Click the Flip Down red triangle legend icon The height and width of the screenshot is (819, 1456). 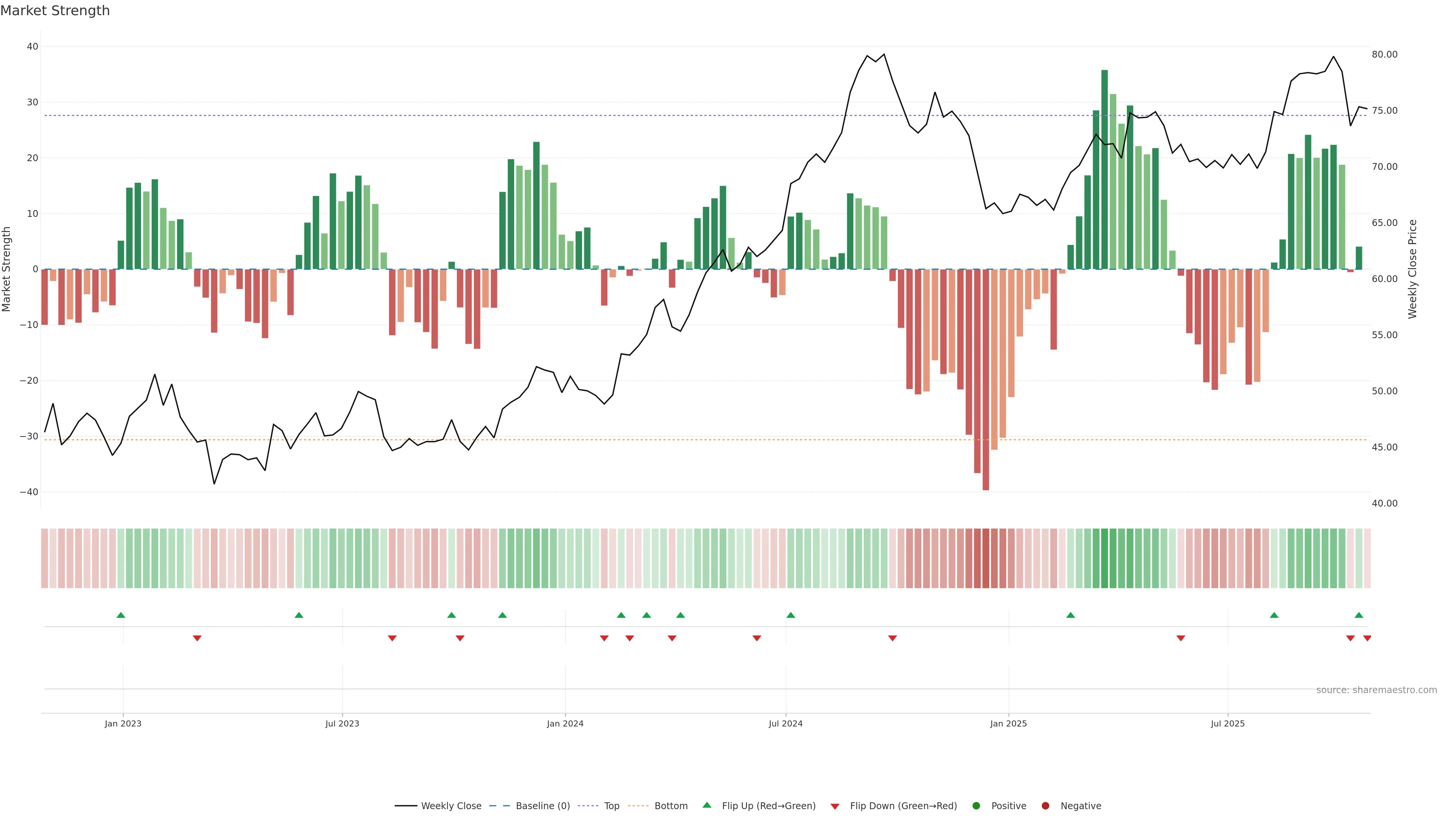(x=835, y=806)
